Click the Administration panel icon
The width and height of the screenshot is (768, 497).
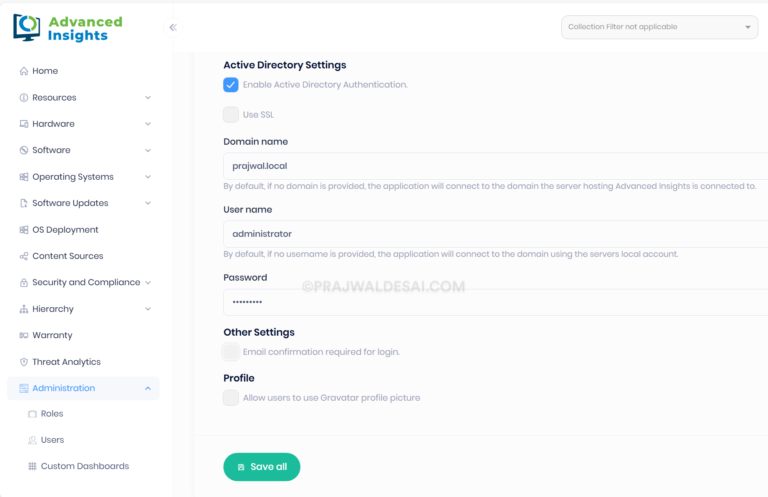(x=24, y=388)
